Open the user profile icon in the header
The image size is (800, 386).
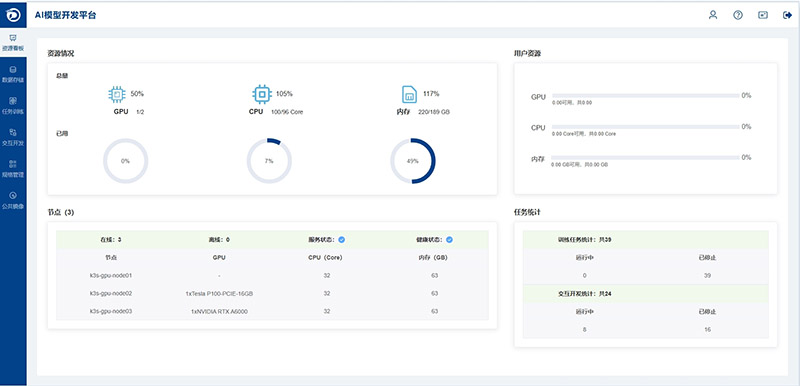713,15
